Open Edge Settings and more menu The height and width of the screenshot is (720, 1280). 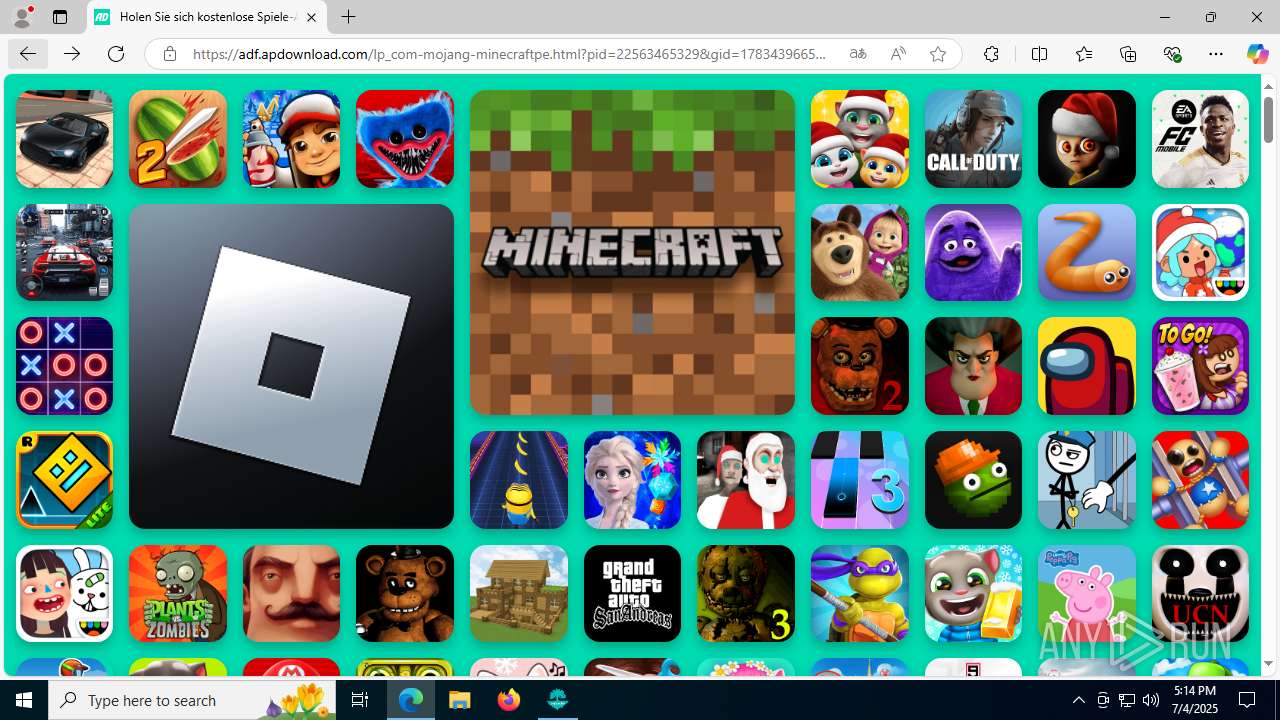point(1216,54)
